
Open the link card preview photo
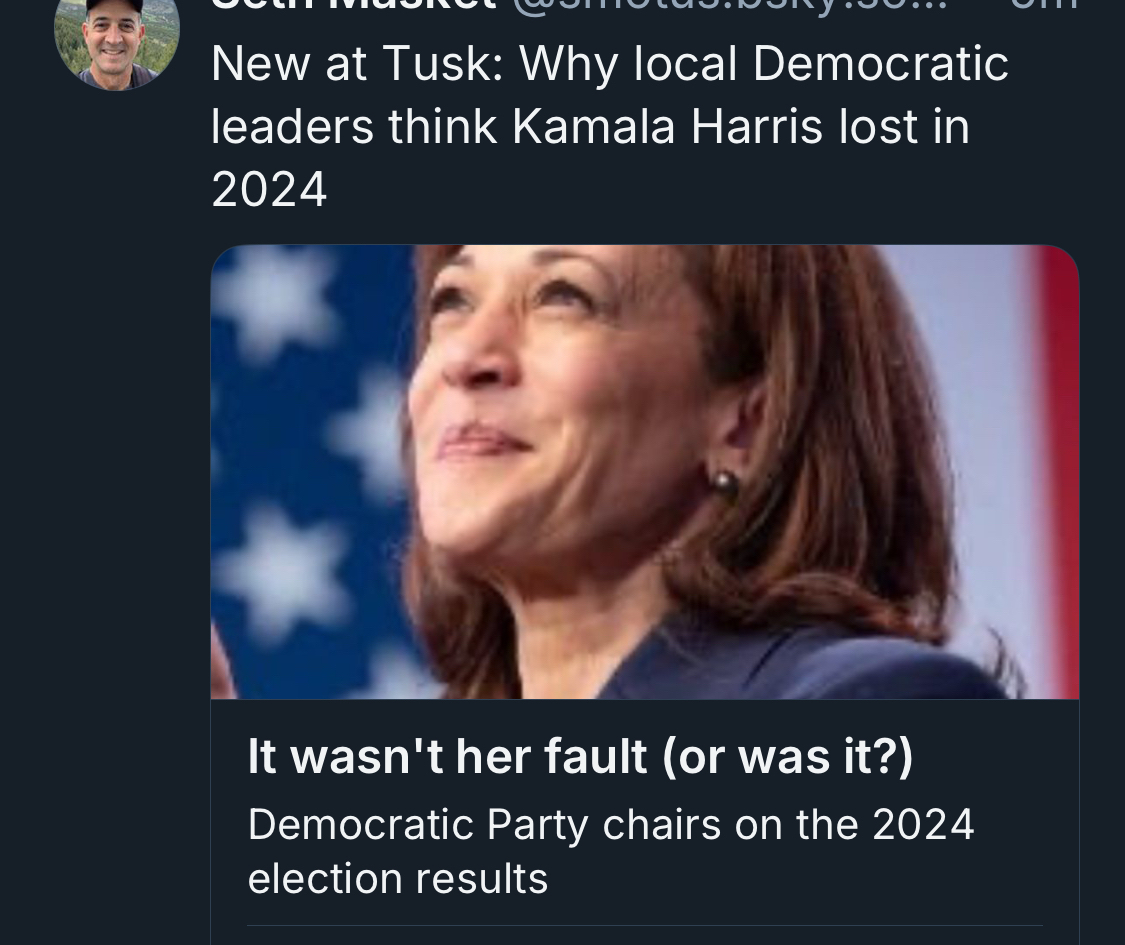point(644,471)
